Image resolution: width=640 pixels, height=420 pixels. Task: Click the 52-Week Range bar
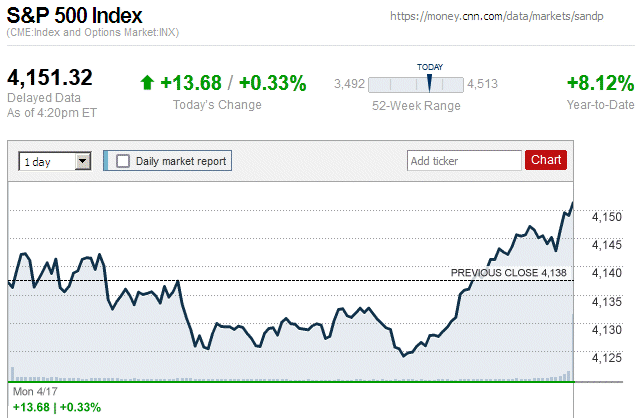click(x=416, y=85)
